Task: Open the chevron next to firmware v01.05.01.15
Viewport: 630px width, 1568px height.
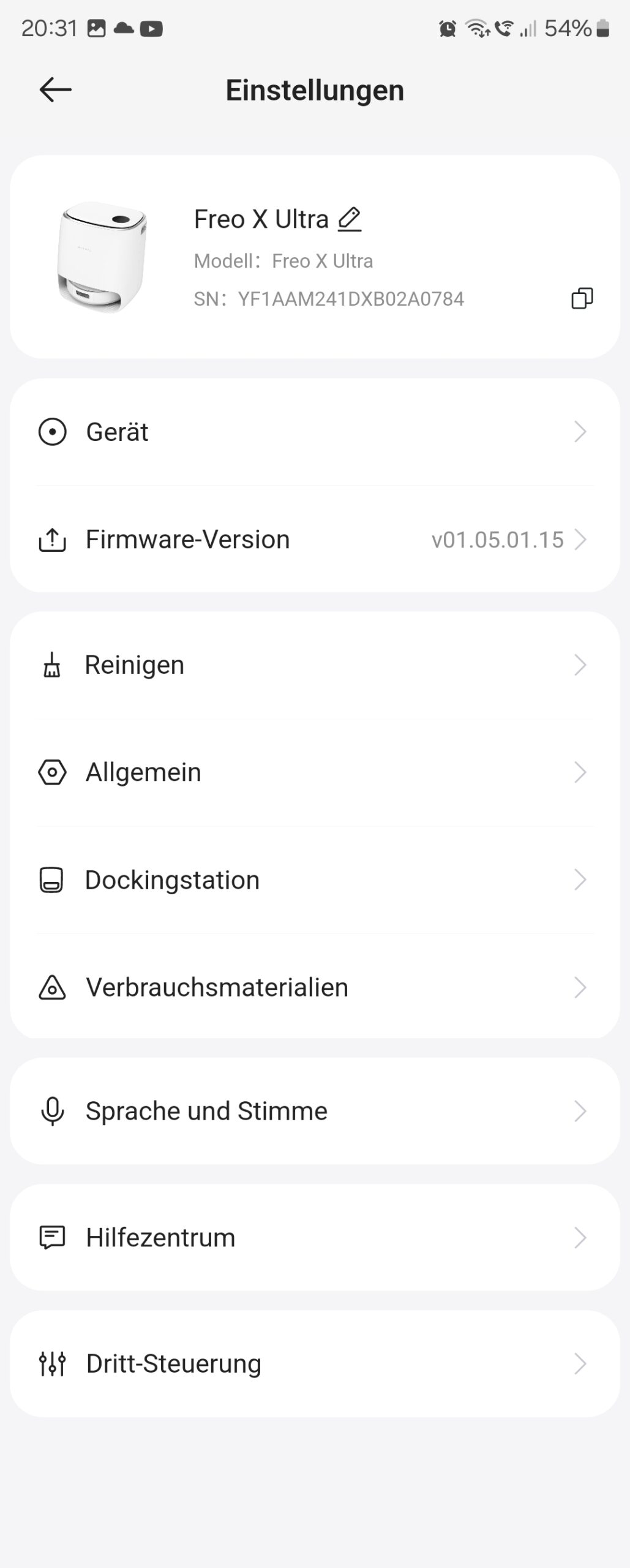Action: 580,540
